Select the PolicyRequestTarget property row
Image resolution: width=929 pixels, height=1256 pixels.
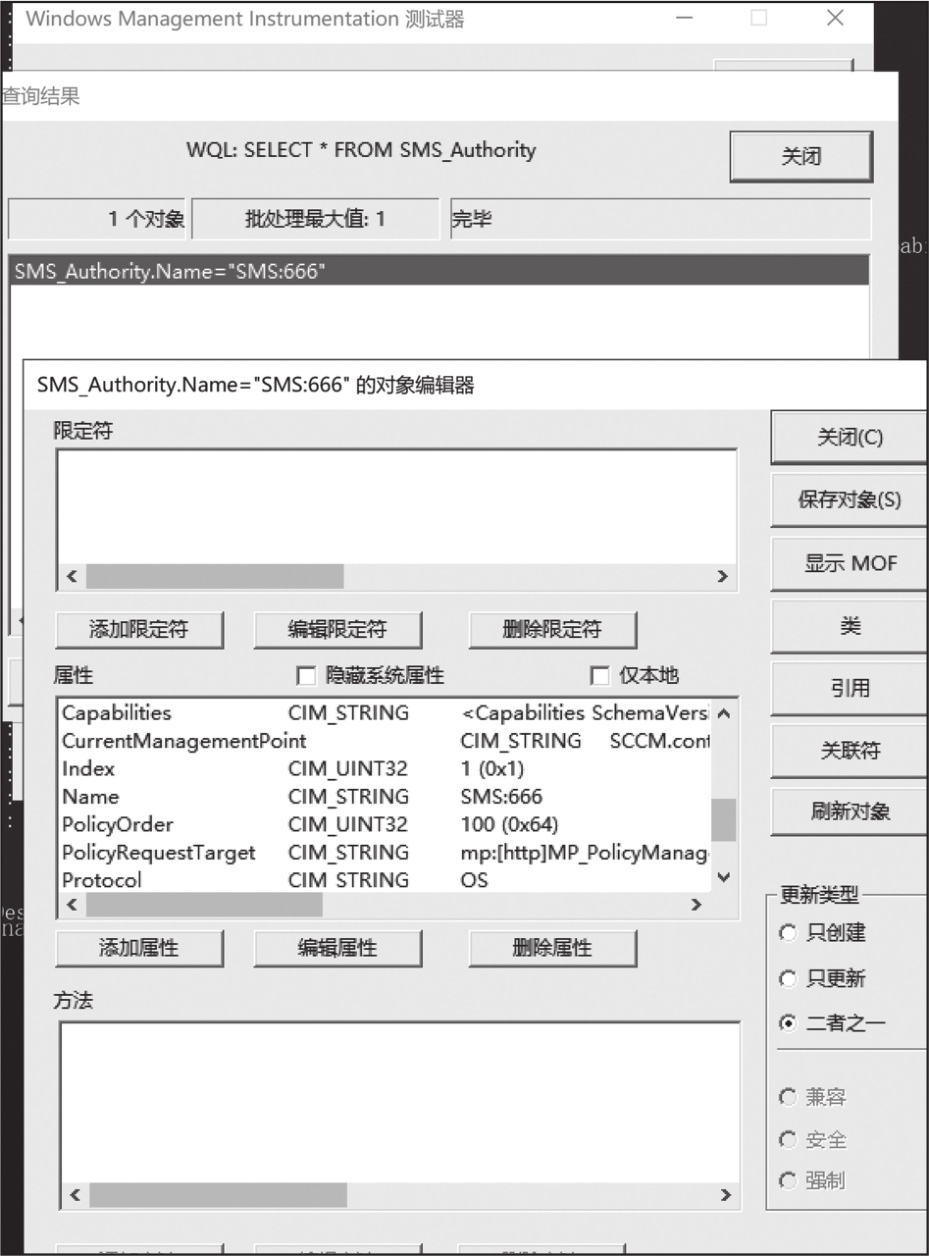point(385,853)
